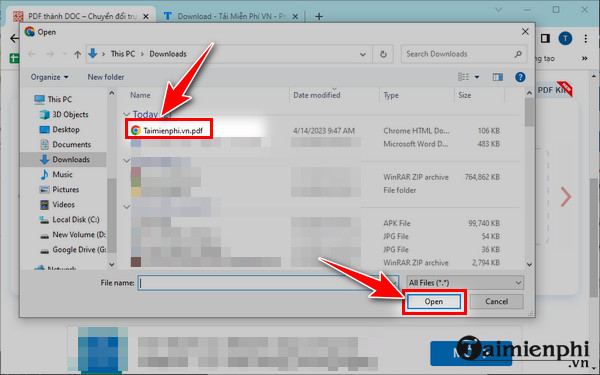
Task: Open the Help icon
Action: (520, 77)
